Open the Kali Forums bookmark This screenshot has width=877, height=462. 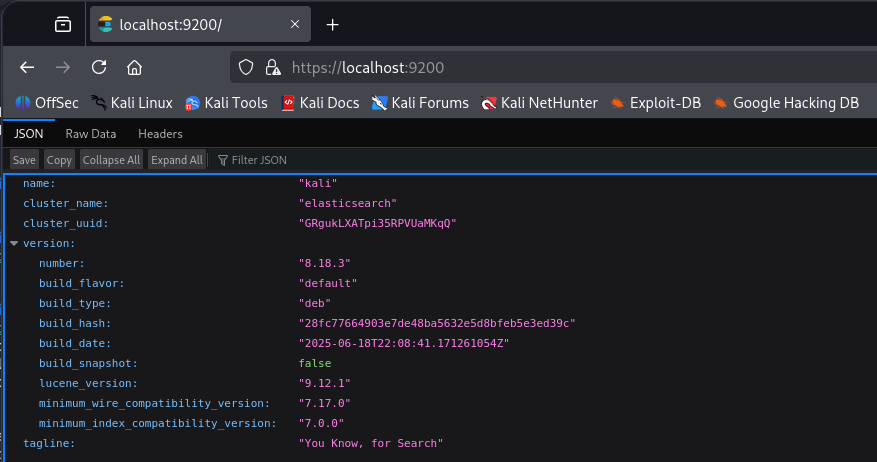click(420, 103)
